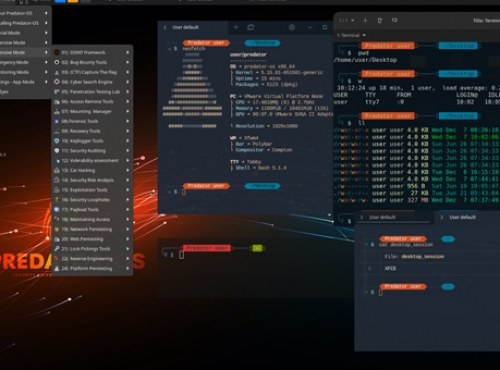Viewport: 500px width, 370px height.
Task: Click the Mounting Manager icon
Action: [57, 111]
